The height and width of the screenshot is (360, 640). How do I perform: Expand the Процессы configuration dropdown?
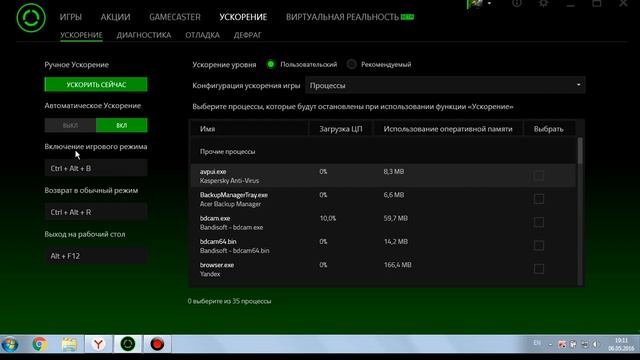pyautogui.click(x=445, y=85)
